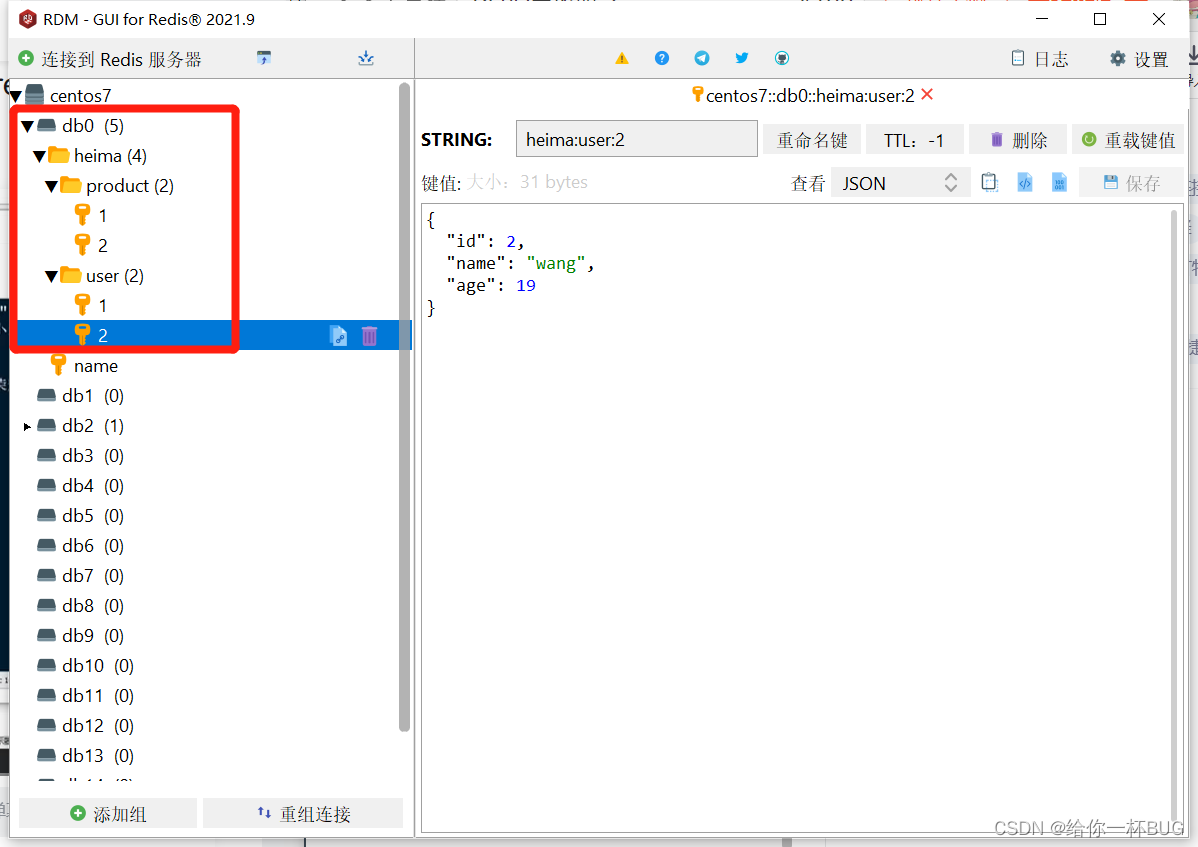Click the 重组连接 regroup connections button
The image size is (1198, 847).
click(x=303, y=813)
